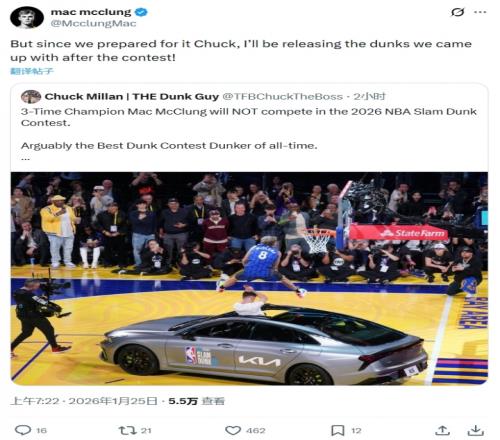The height and width of the screenshot is (440, 500).
Task: Open mac mcclung's profile avatar
Action: [27, 17]
